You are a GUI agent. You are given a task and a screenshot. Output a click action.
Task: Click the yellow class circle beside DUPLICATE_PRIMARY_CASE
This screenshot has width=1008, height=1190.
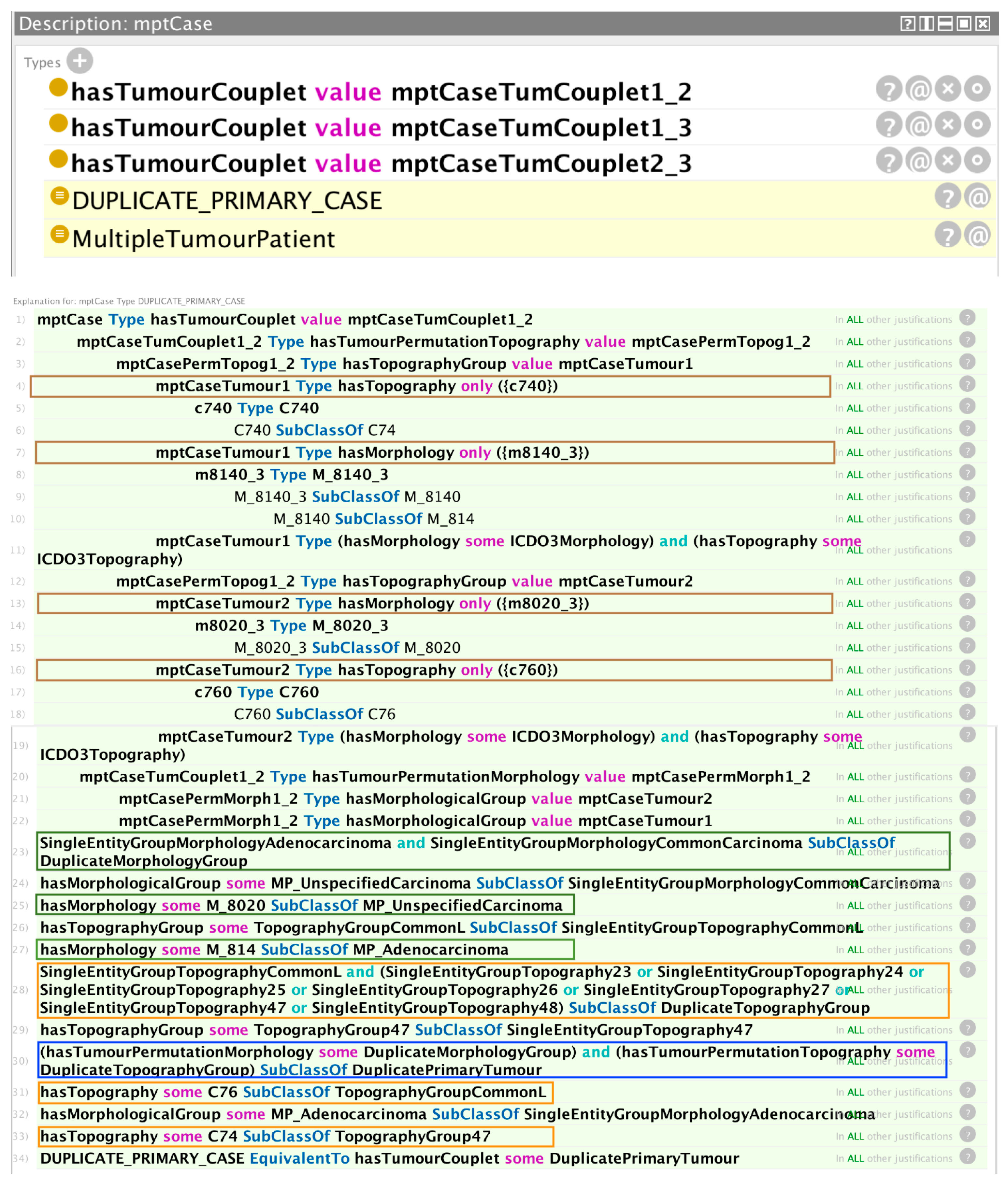tap(59, 196)
